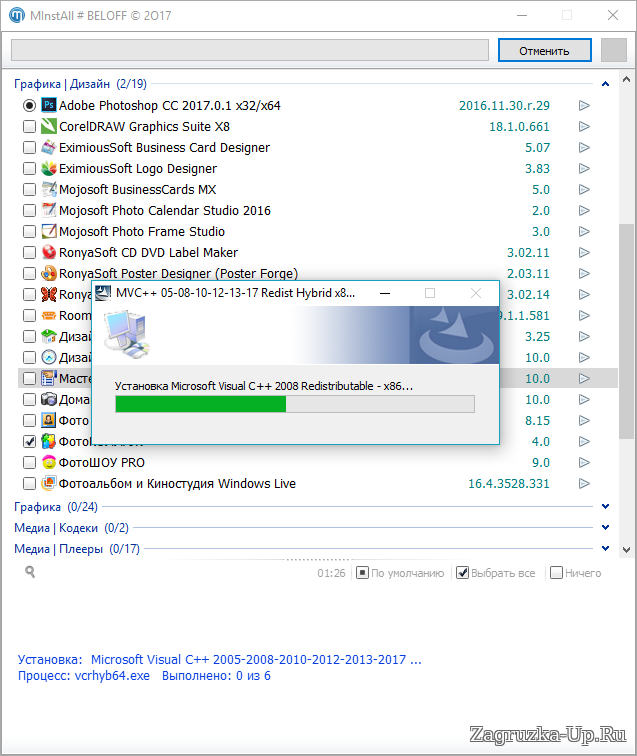The height and width of the screenshot is (756, 637).
Task: Click the Выполнено: 0 из 6 status text
Action: [216, 675]
